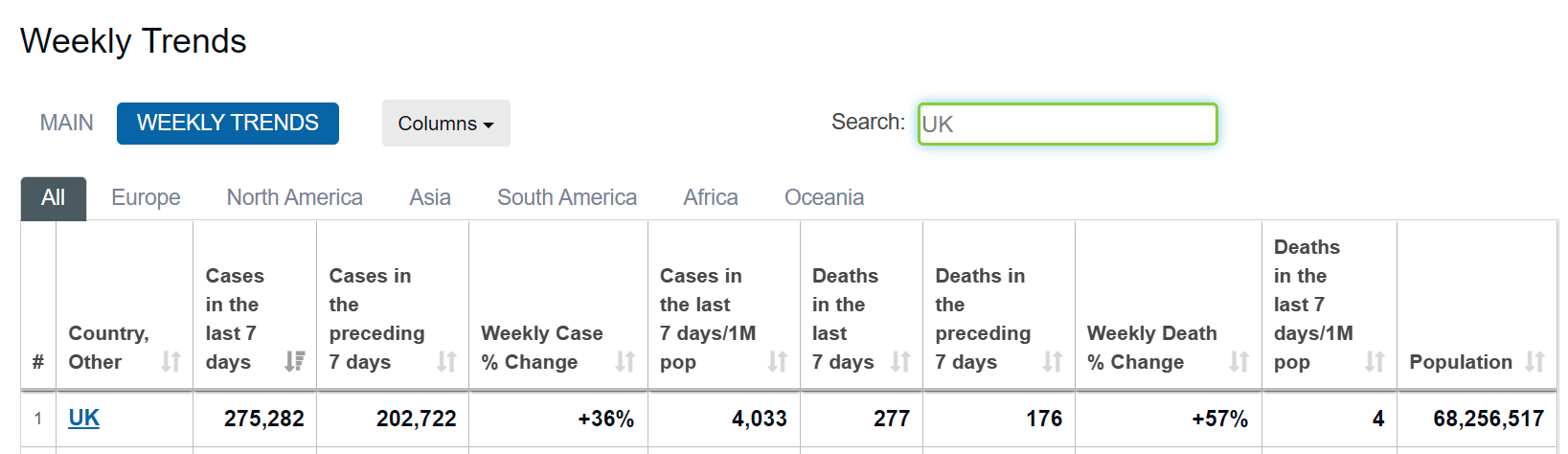Screen dimensions: 1568x454
Task: Switch to the MAIN view
Action: pos(67,124)
